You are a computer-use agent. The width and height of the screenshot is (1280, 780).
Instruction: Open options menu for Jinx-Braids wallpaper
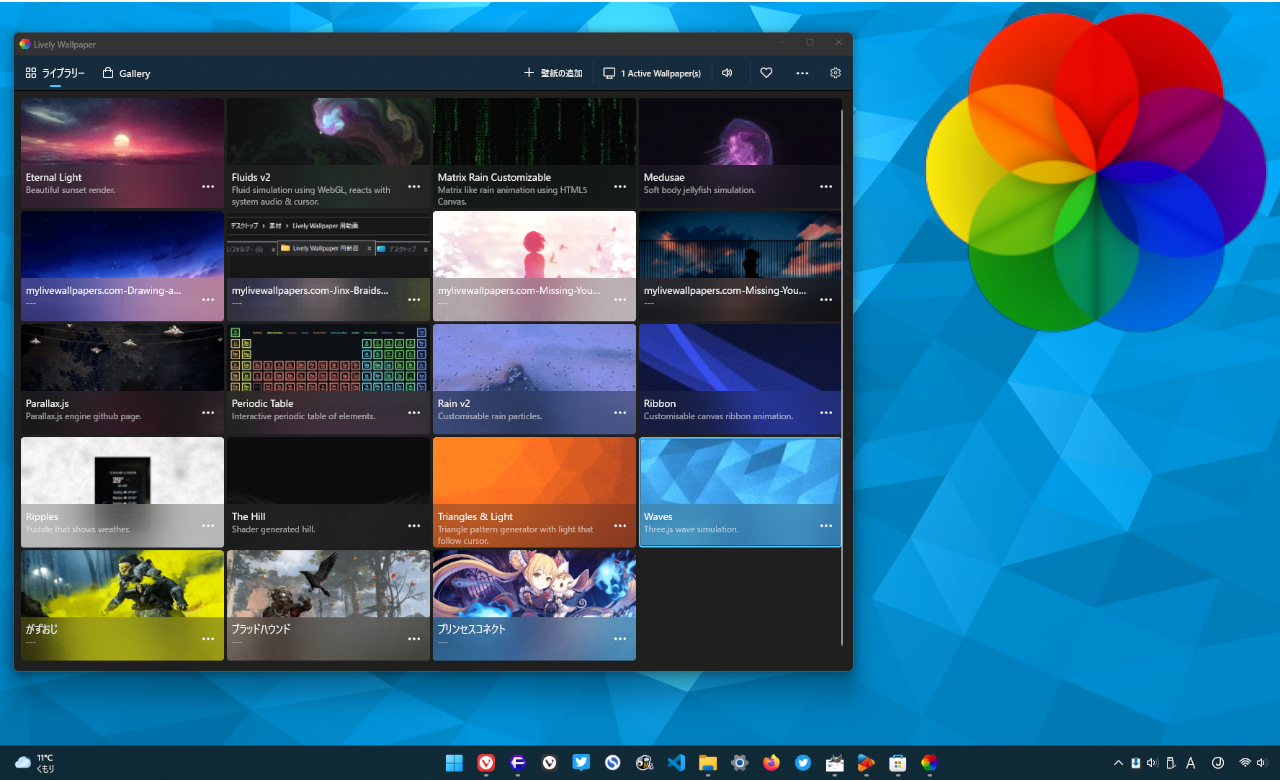pos(414,299)
